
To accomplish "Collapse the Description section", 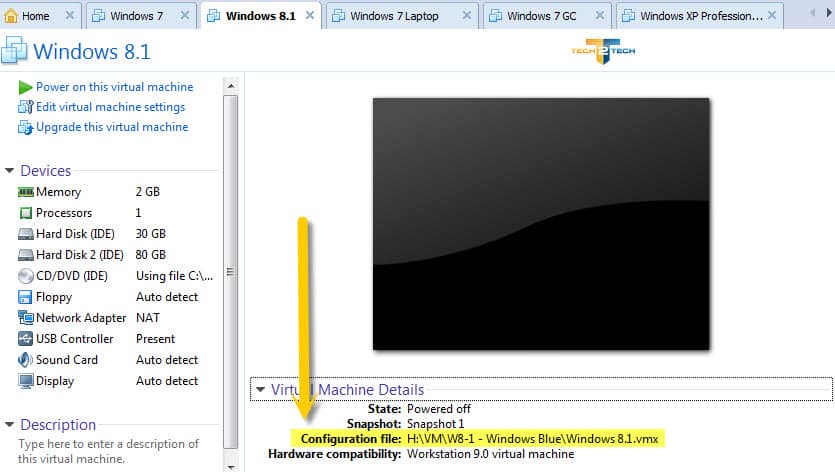I will tap(9, 425).
